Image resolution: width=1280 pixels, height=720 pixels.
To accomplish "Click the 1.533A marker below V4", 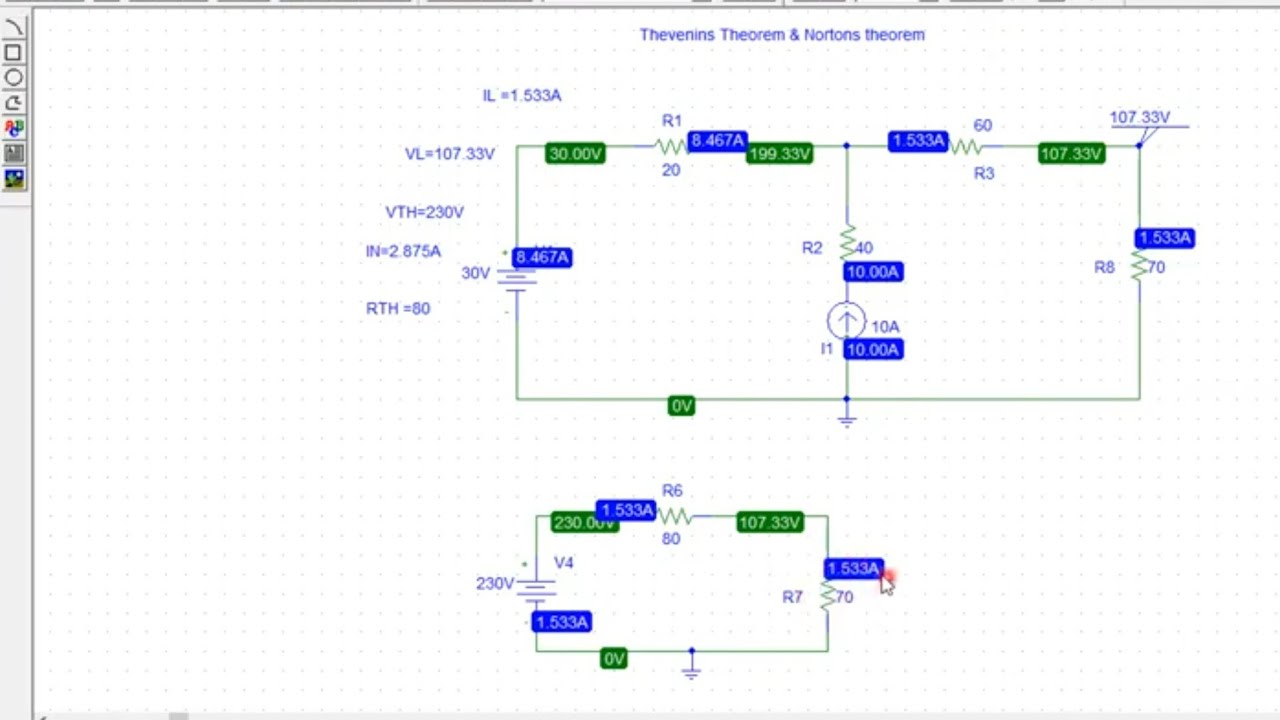I will [562, 622].
